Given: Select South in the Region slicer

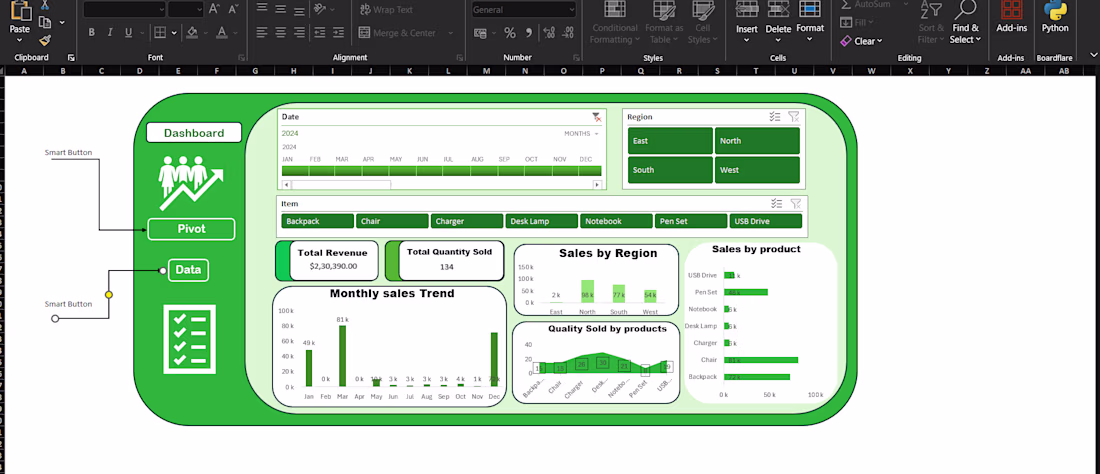Looking at the screenshot, I should tap(670, 170).
